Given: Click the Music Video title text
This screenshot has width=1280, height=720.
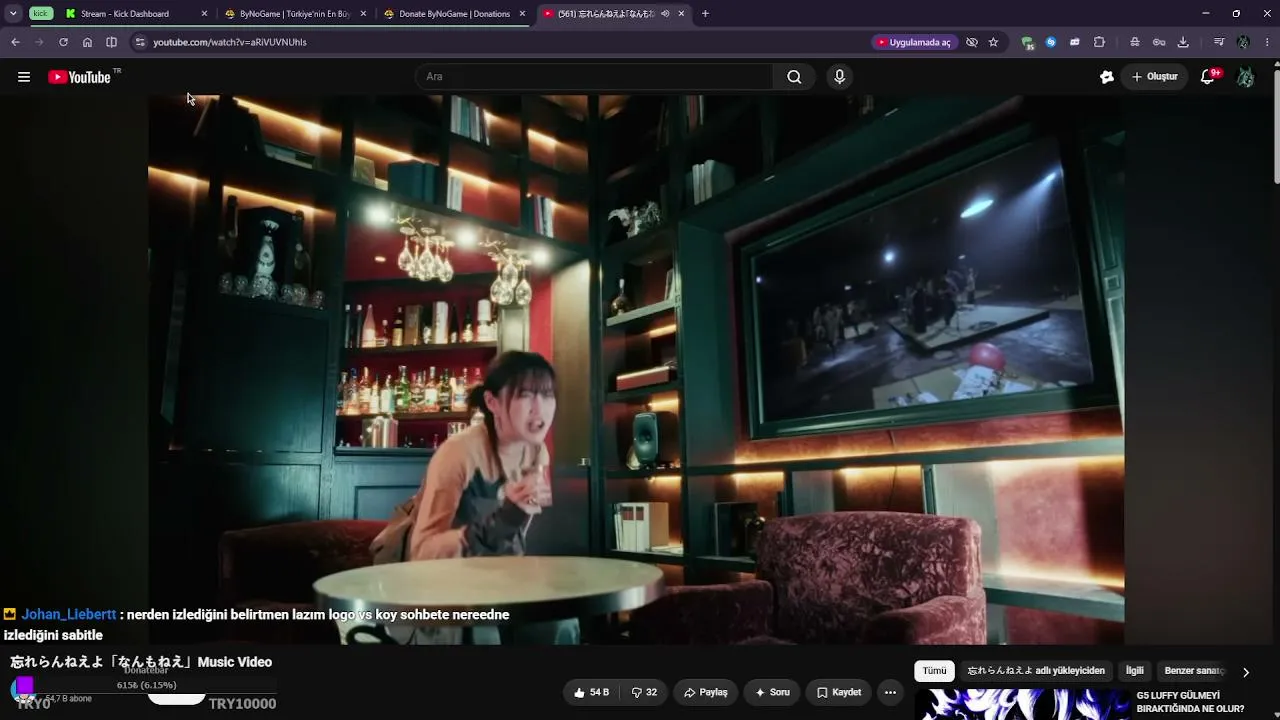Looking at the screenshot, I should [x=141, y=662].
